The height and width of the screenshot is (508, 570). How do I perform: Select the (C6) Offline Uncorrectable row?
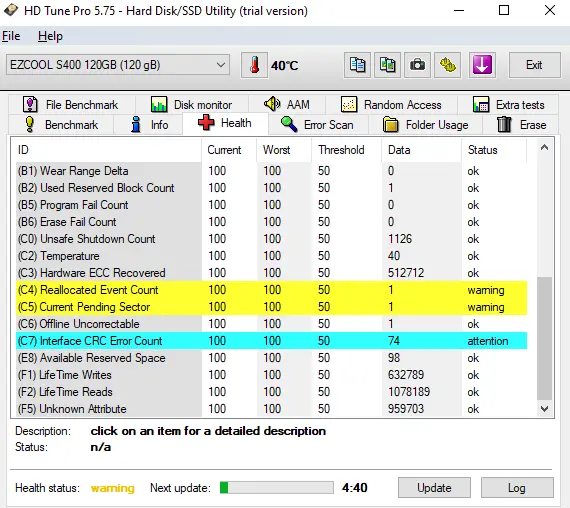point(272,324)
